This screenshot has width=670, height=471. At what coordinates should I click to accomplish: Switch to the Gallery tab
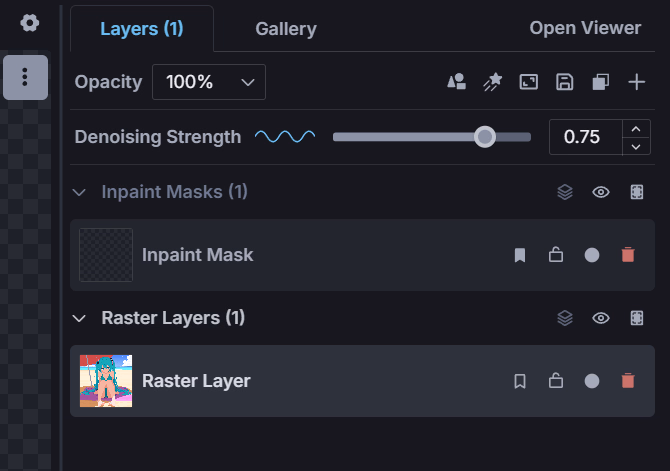point(286,29)
